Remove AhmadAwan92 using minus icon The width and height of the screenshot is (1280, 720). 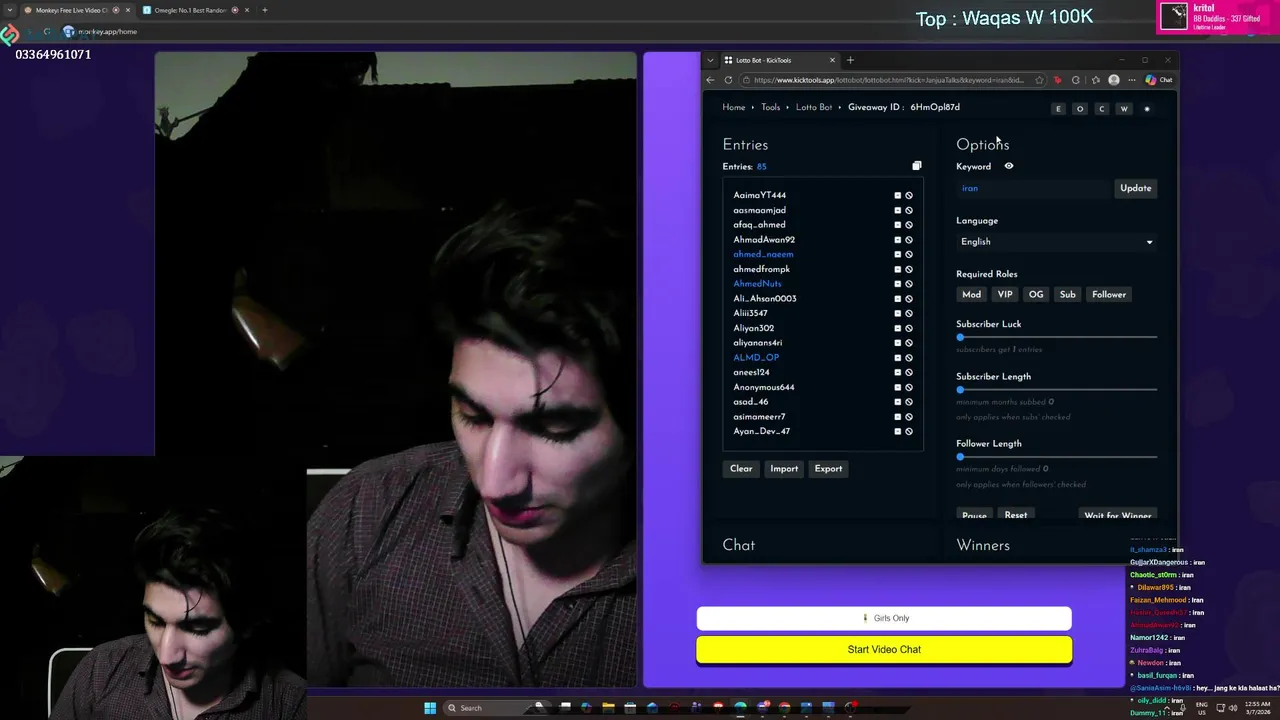897,240
